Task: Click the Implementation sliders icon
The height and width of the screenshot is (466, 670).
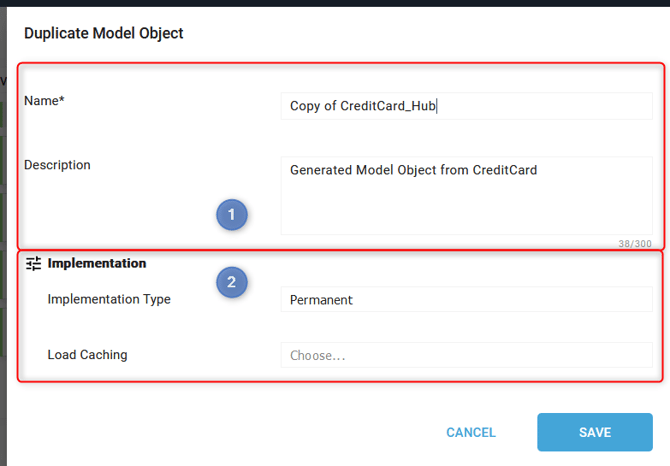Action: tap(33, 264)
